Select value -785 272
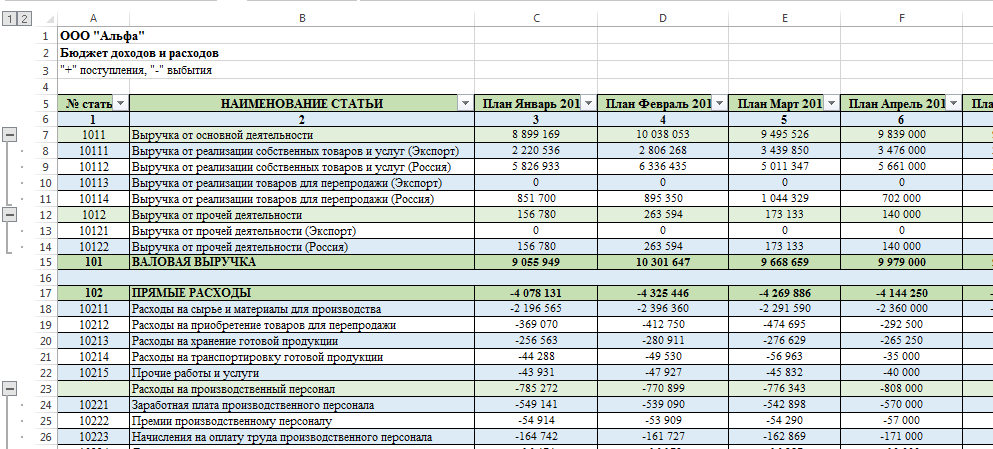The height and width of the screenshot is (449, 993). coord(536,389)
